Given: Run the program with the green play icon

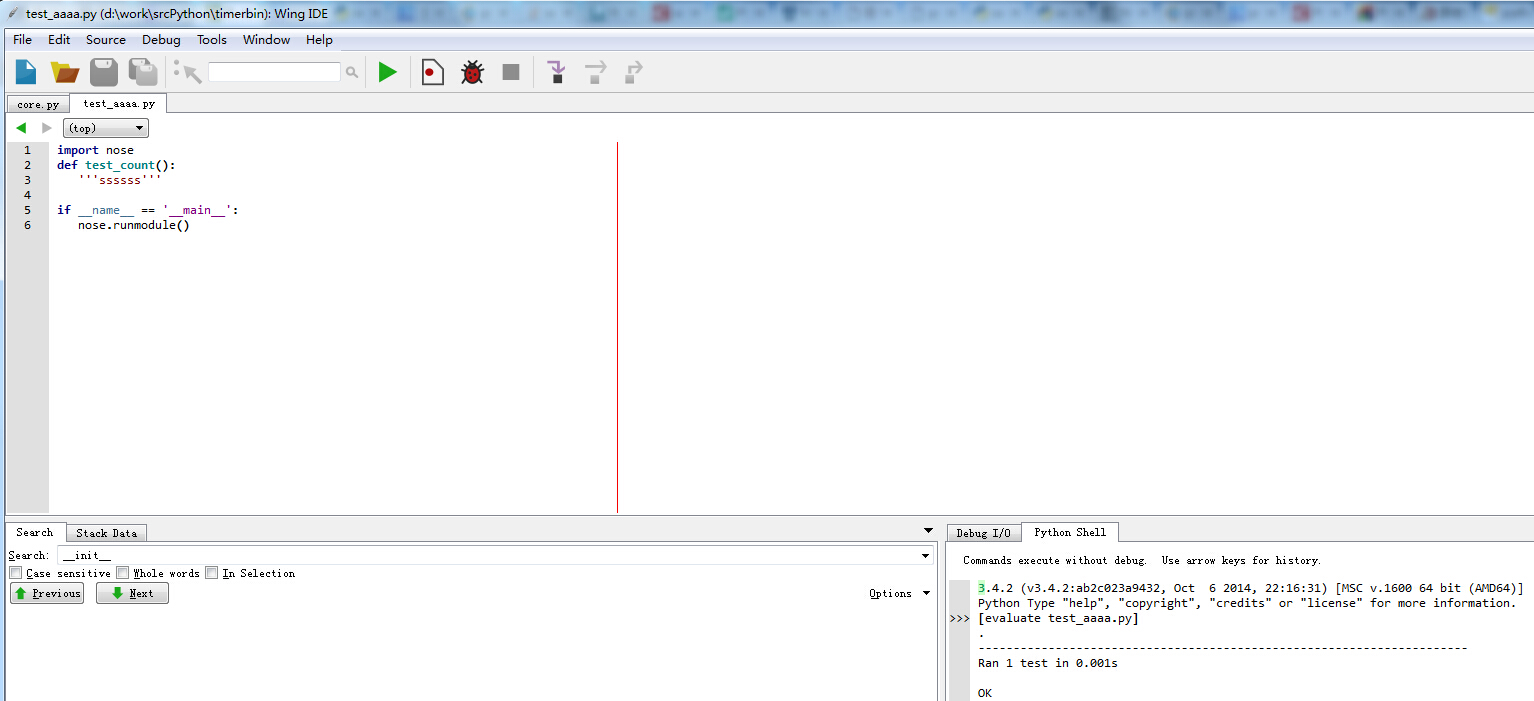Looking at the screenshot, I should pyautogui.click(x=387, y=72).
